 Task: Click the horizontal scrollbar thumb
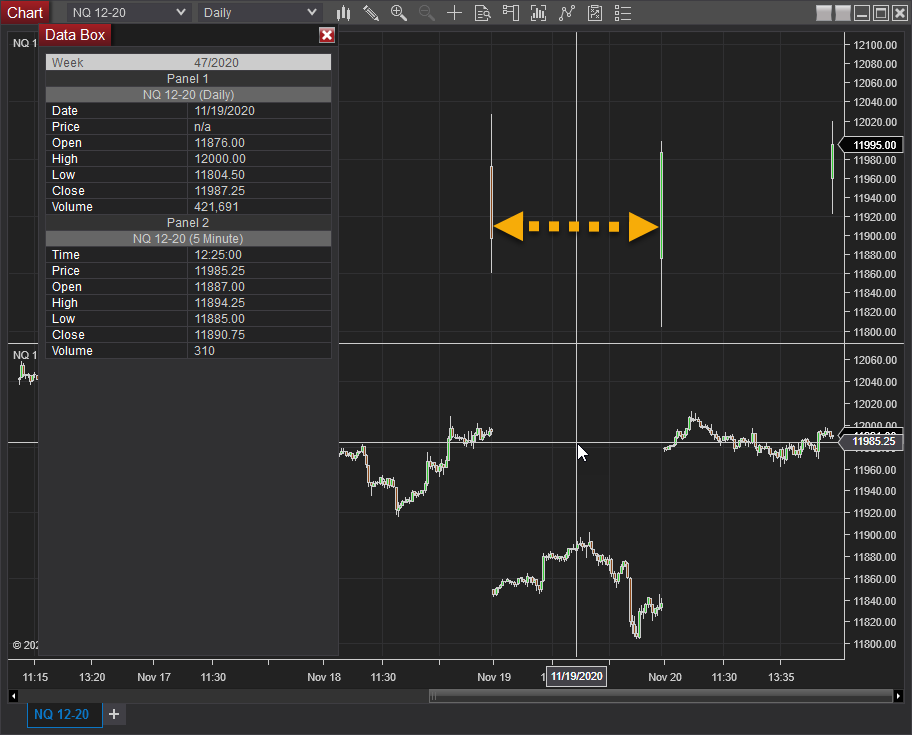click(661, 695)
